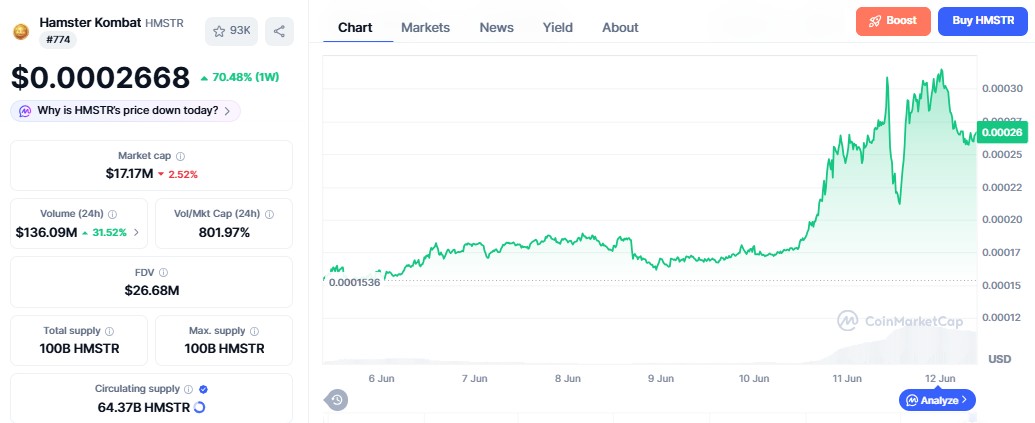Viewport: 1035px width, 423px height.
Task: Expand 'Why is HMSTR's price down today?'
Action: [125, 111]
